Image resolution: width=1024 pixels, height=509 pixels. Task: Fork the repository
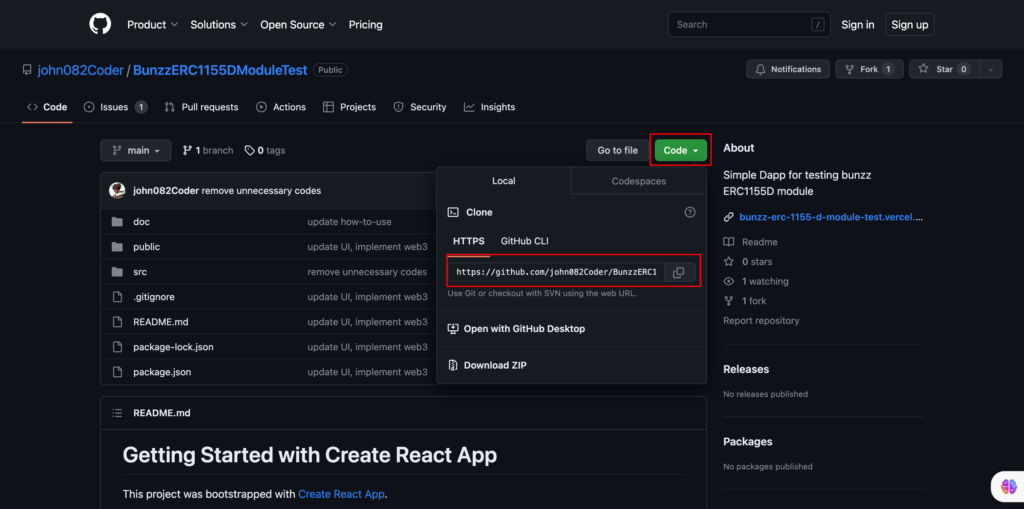pos(869,69)
